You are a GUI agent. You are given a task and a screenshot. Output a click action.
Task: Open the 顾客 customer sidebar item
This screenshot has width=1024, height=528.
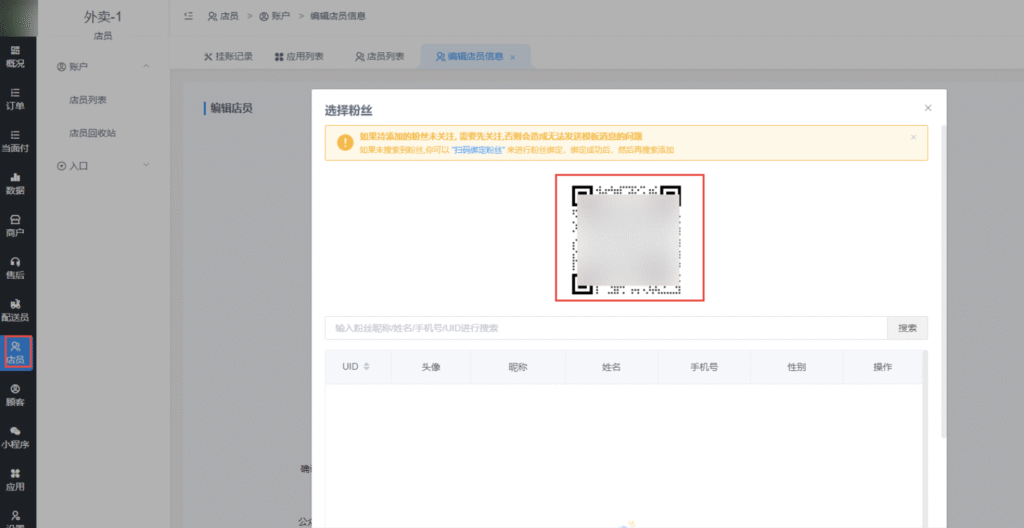[15, 395]
